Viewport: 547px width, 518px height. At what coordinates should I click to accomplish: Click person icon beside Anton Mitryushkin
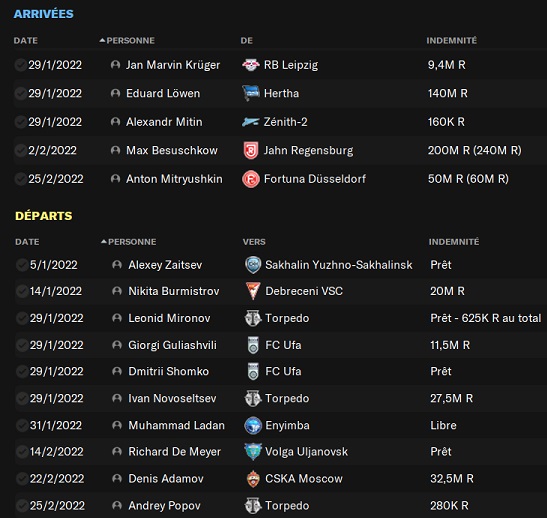coord(115,179)
